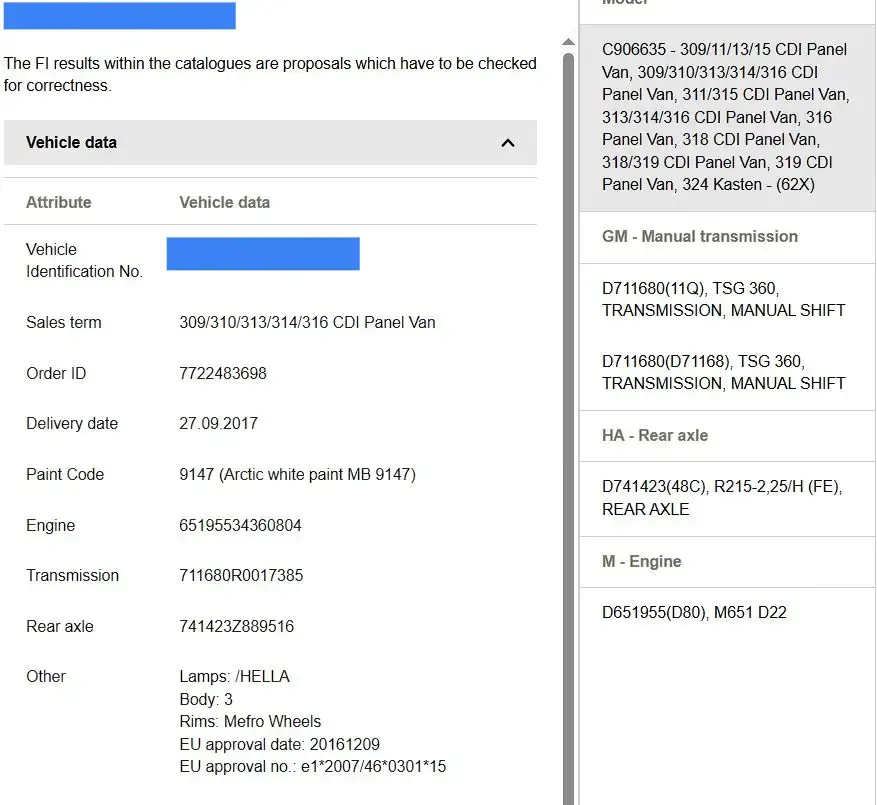
Task: Click the Rear axle attribute label
Action: [x=60, y=626]
